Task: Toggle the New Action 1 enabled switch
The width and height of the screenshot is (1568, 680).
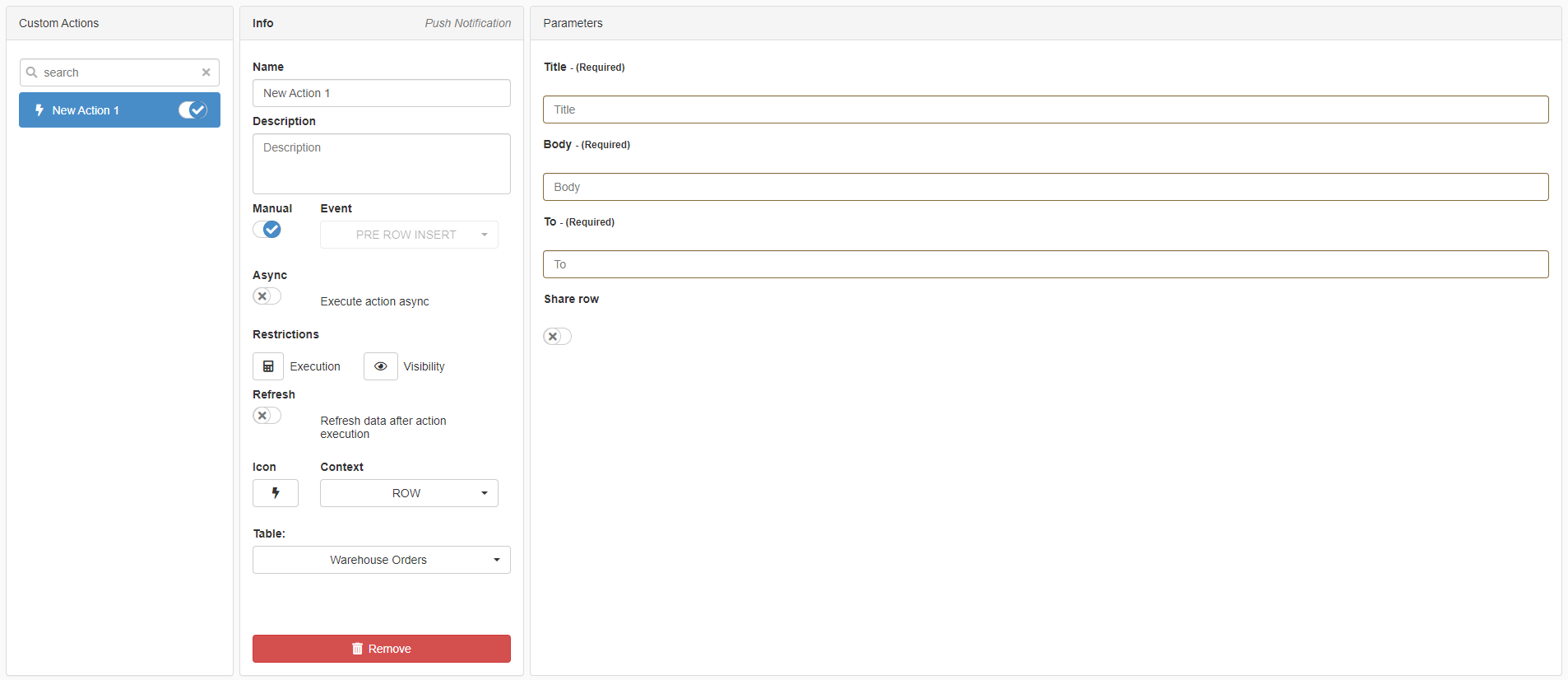Action: (x=193, y=110)
